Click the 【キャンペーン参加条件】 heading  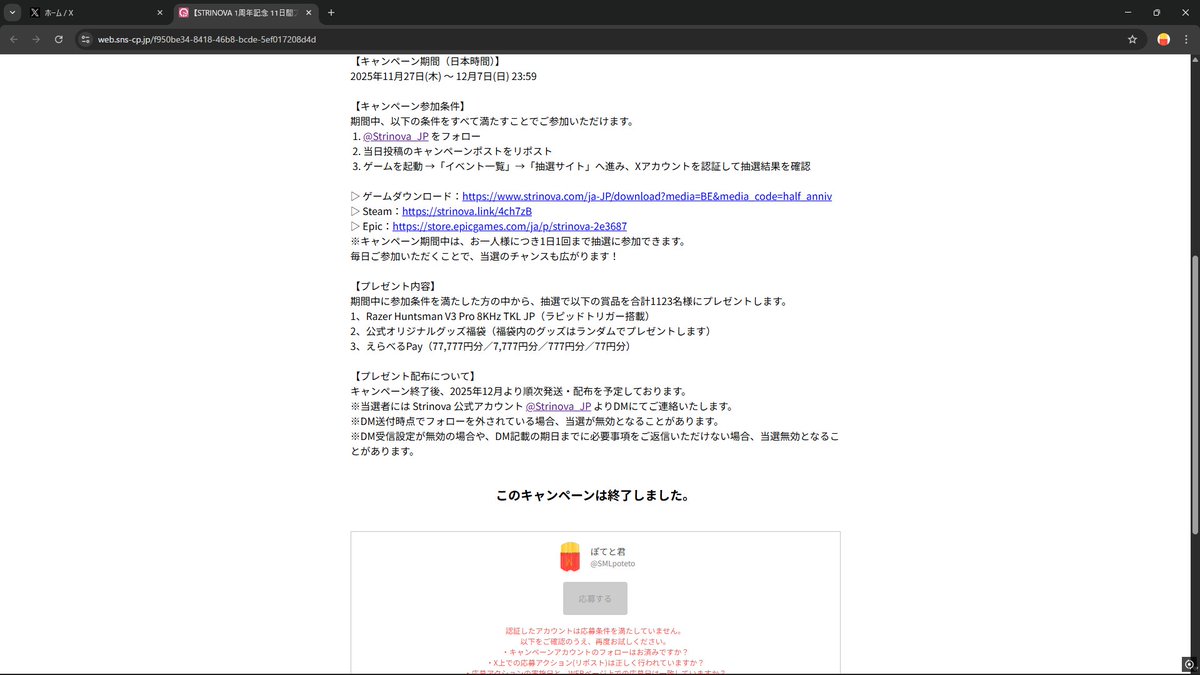click(x=410, y=106)
